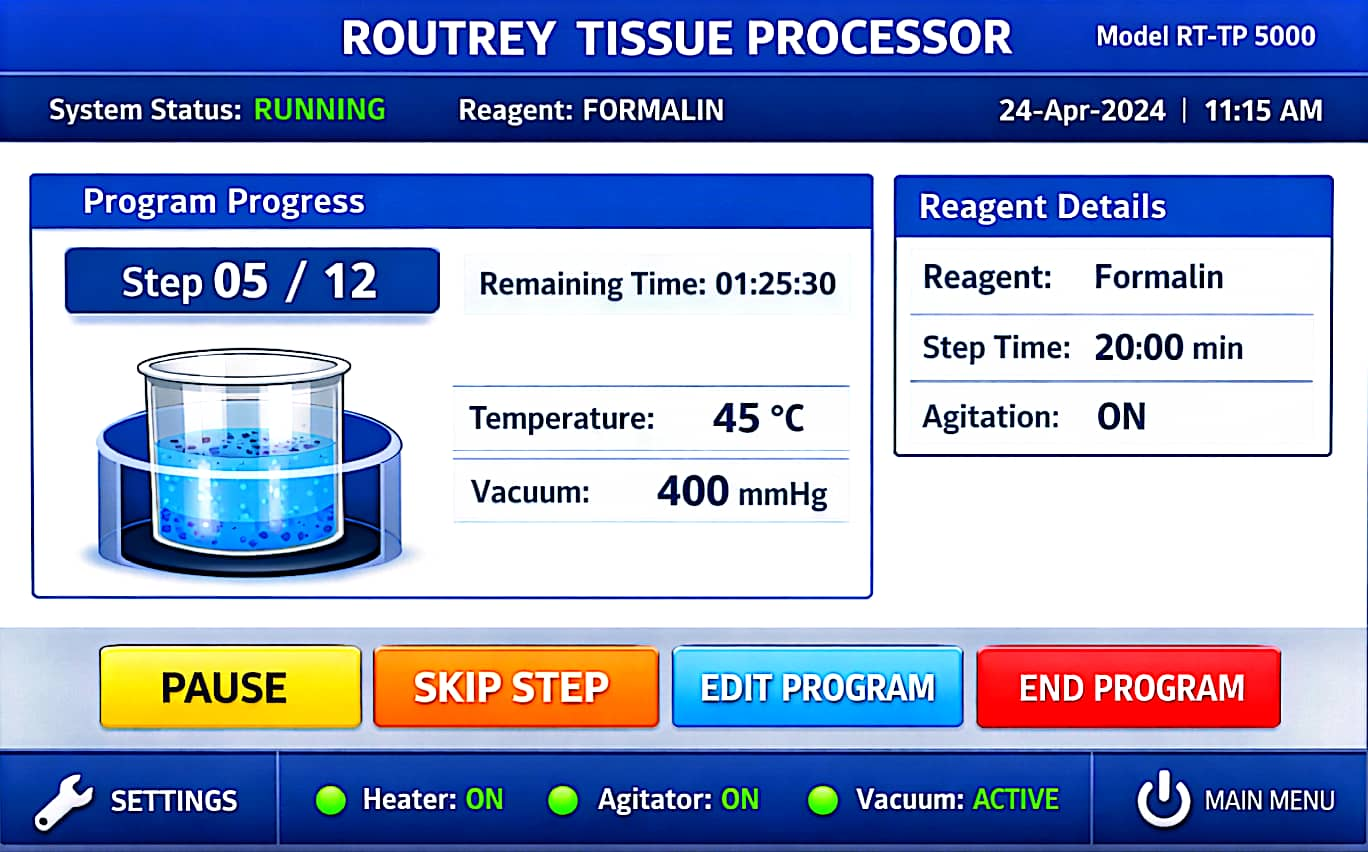Open Main Menu text label

pos(1269,801)
